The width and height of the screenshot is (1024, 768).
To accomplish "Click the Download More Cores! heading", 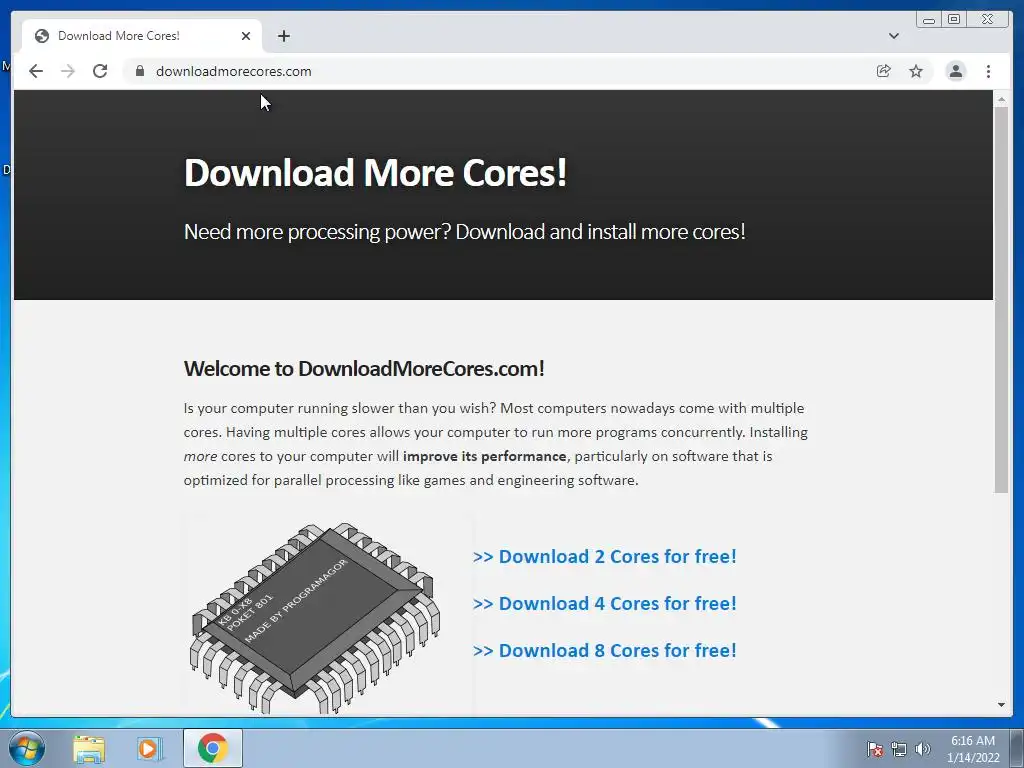I will 376,172.
